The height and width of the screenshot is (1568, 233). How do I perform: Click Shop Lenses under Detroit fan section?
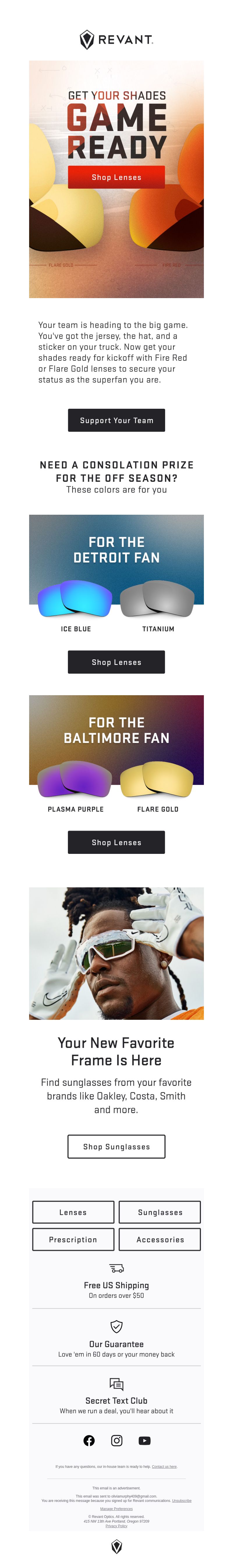point(116,662)
